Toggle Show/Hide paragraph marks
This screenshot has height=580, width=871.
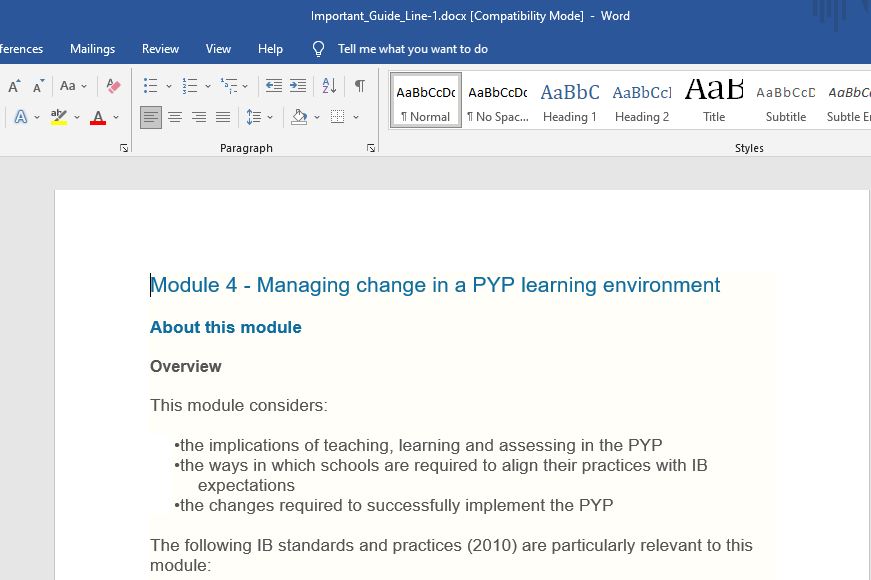click(x=360, y=86)
